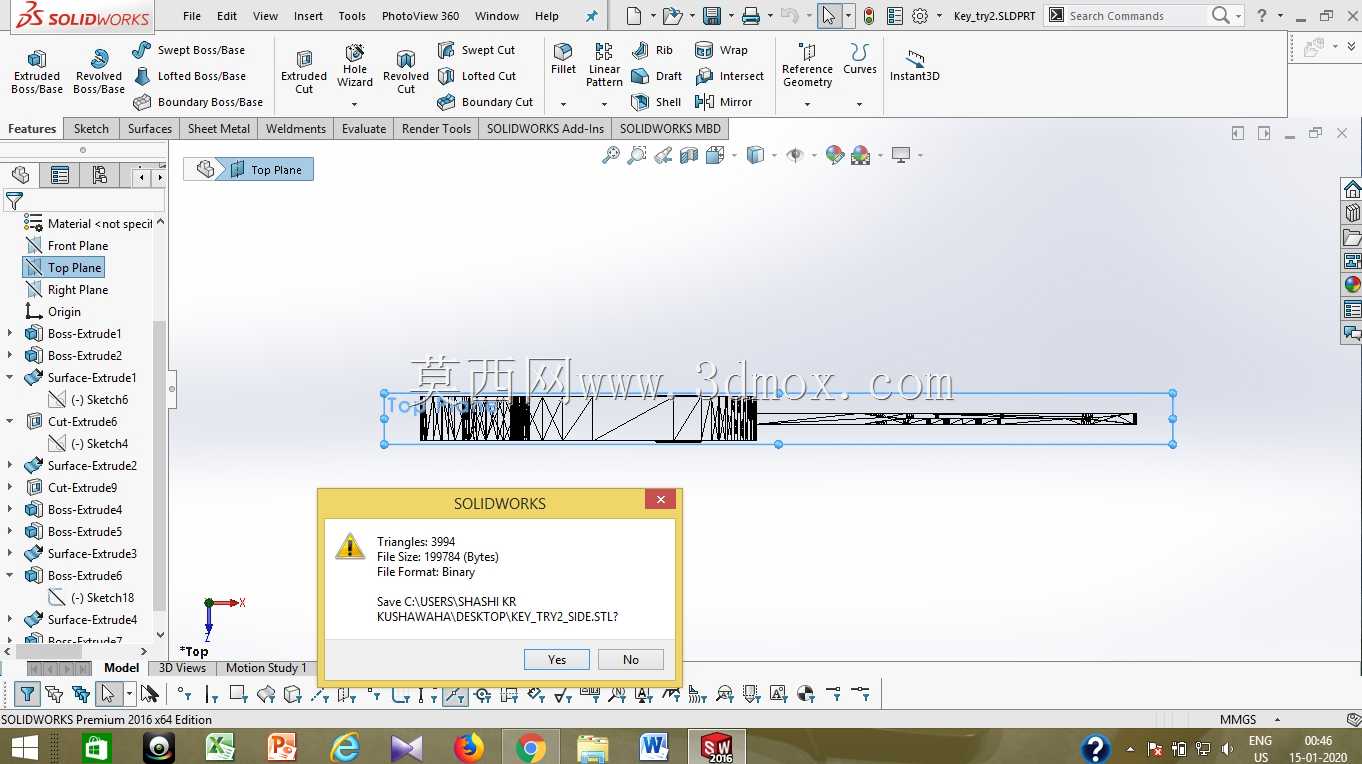Viewport: 1362px width, 764px height.
Task: Click the filter funnel in feature tree
Action: pyautogui.click(x=14, y=201)
